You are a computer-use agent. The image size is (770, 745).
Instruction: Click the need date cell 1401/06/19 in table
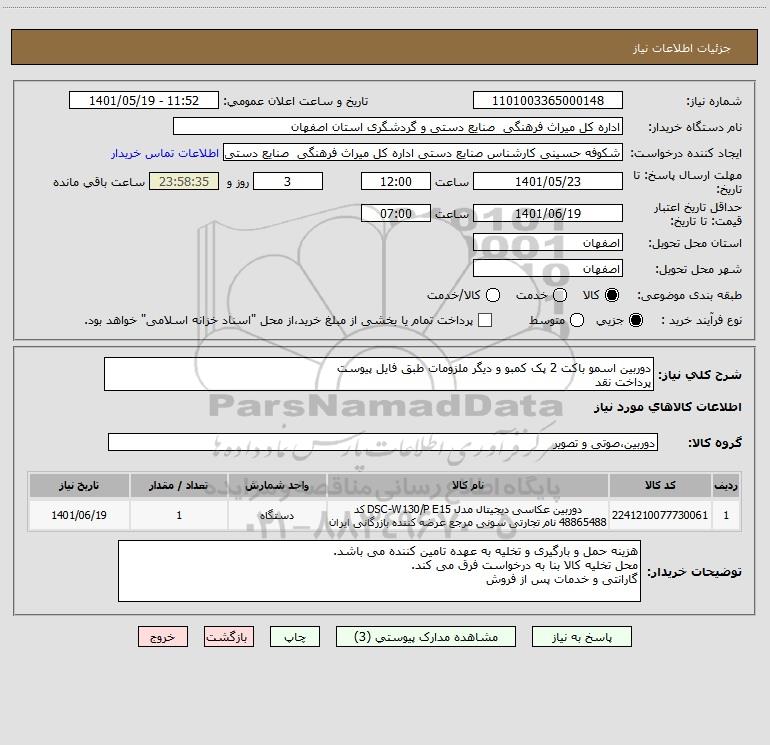79,516
